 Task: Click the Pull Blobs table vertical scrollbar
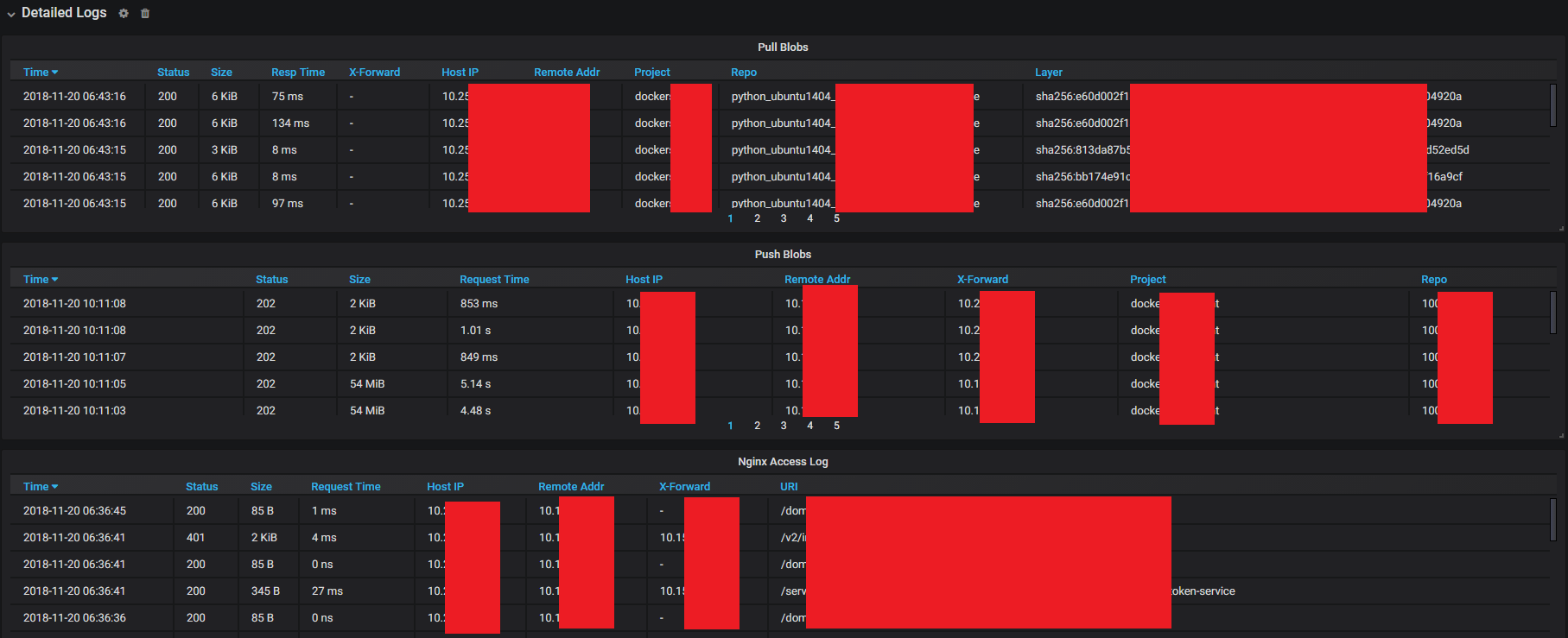click(x=1552, y=105)
